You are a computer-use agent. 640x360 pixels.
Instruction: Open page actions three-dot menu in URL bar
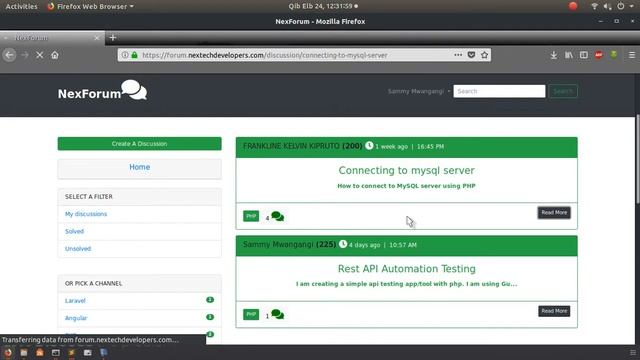point(458,55)
